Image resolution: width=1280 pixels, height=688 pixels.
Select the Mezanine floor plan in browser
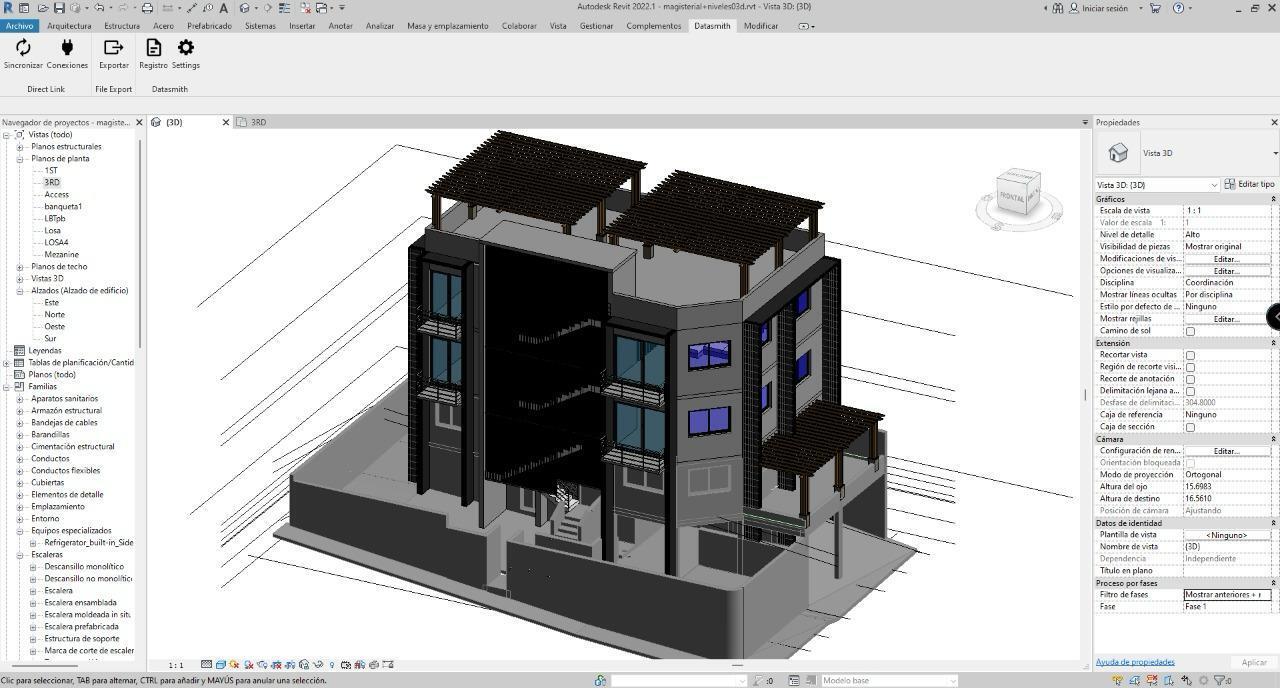tap(61, 255)
